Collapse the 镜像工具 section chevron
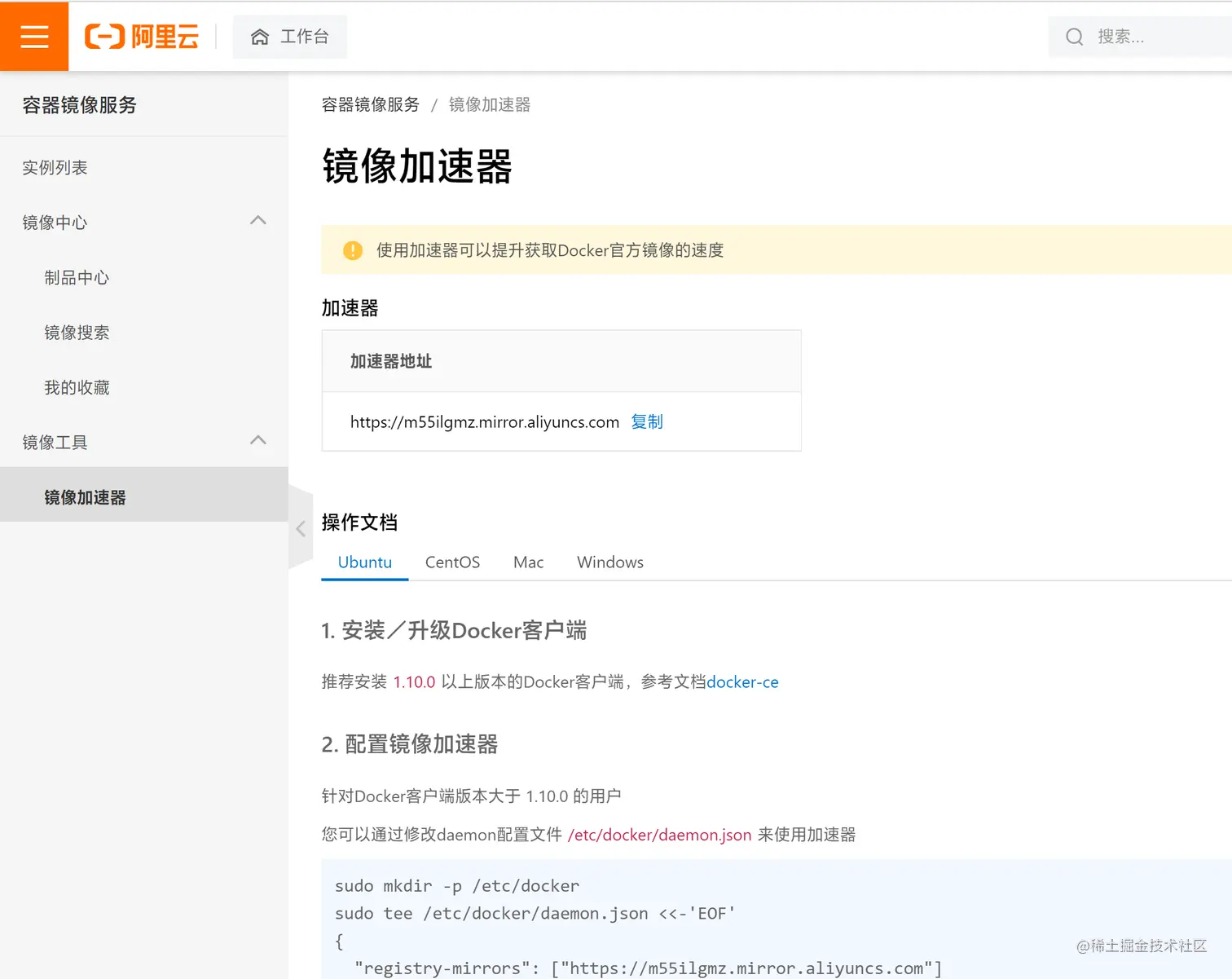 [258, 440]
